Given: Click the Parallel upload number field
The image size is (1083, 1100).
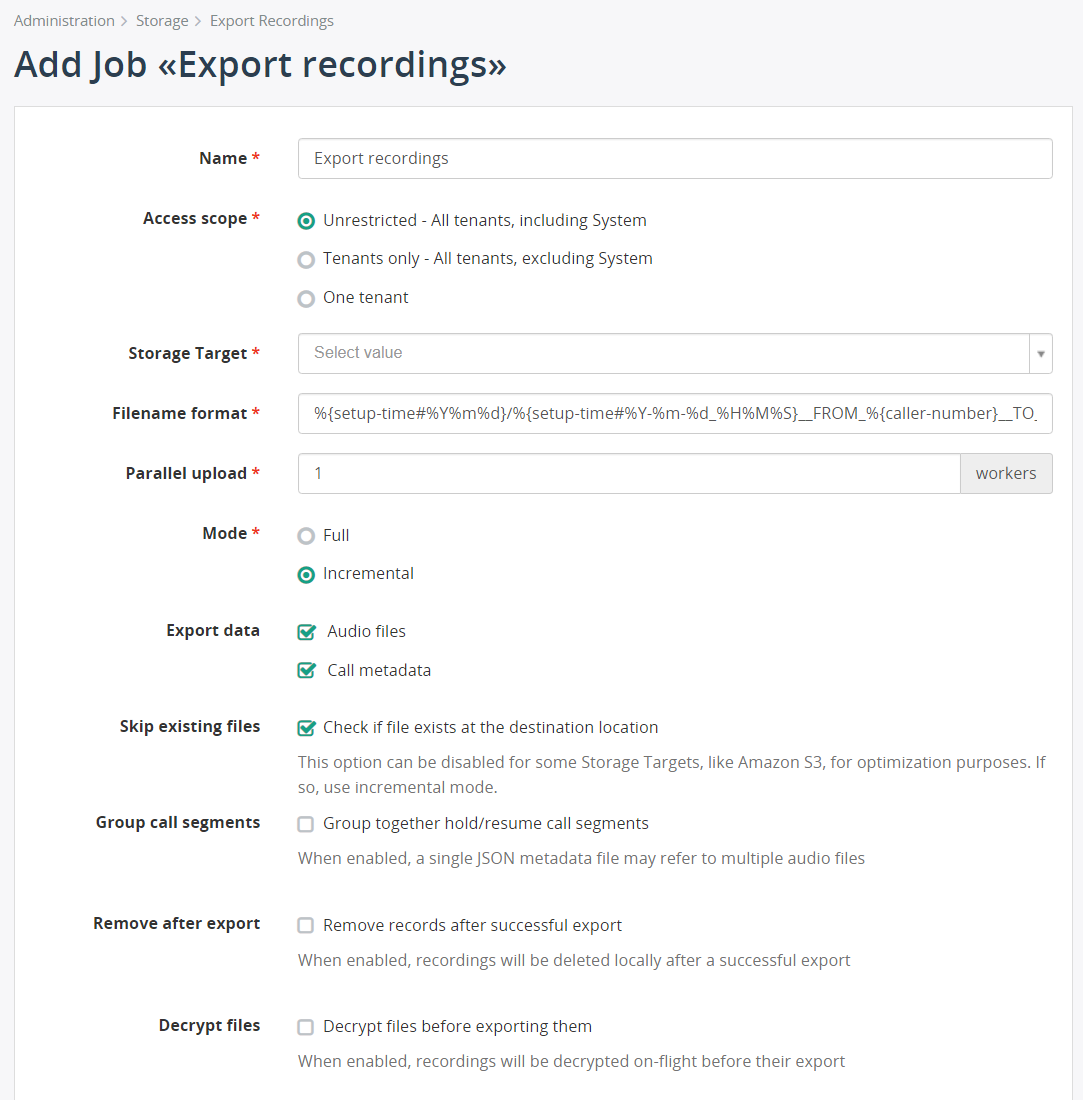Looking at the screenshot, I should [629, 474].
